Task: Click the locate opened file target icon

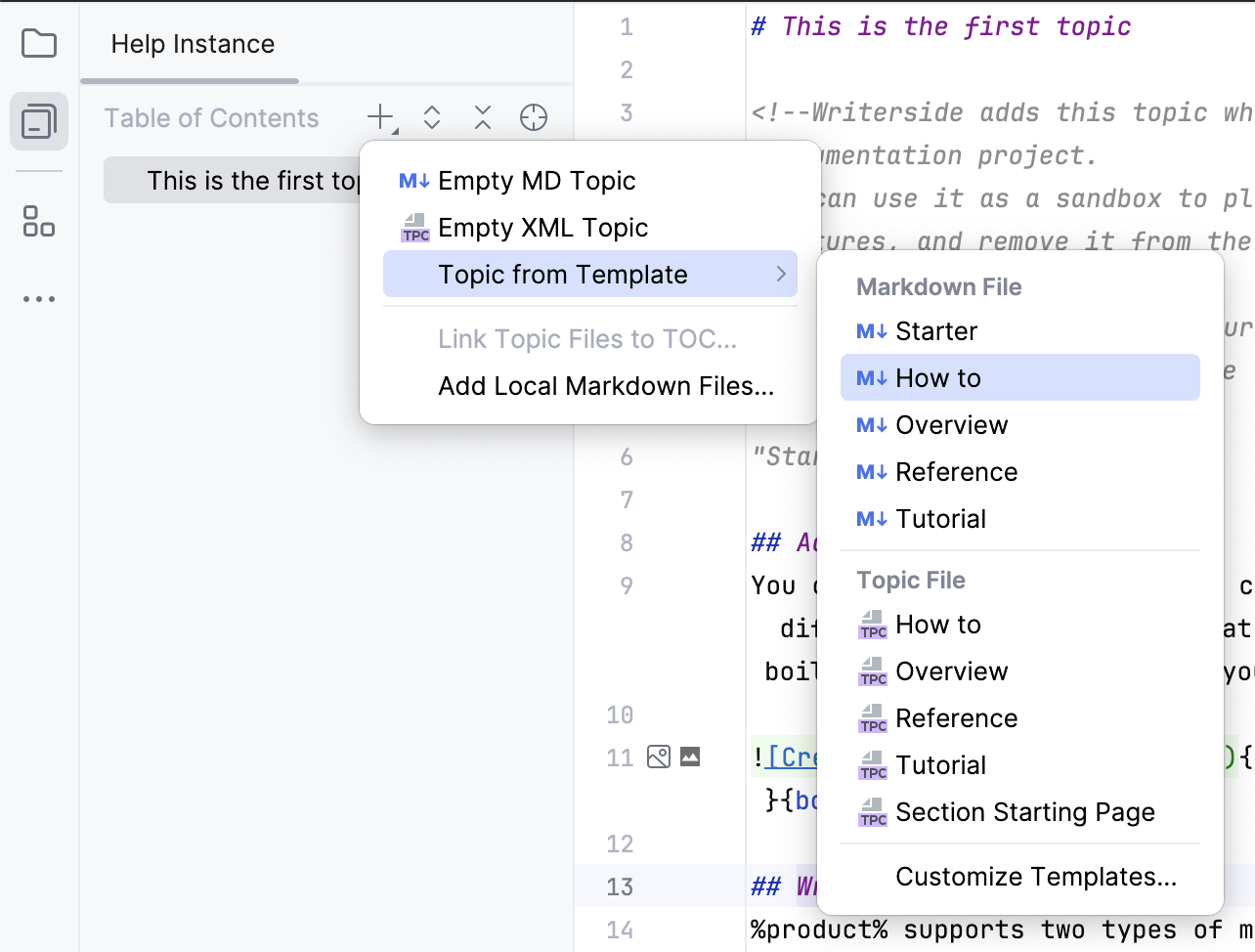Action: 533,117
